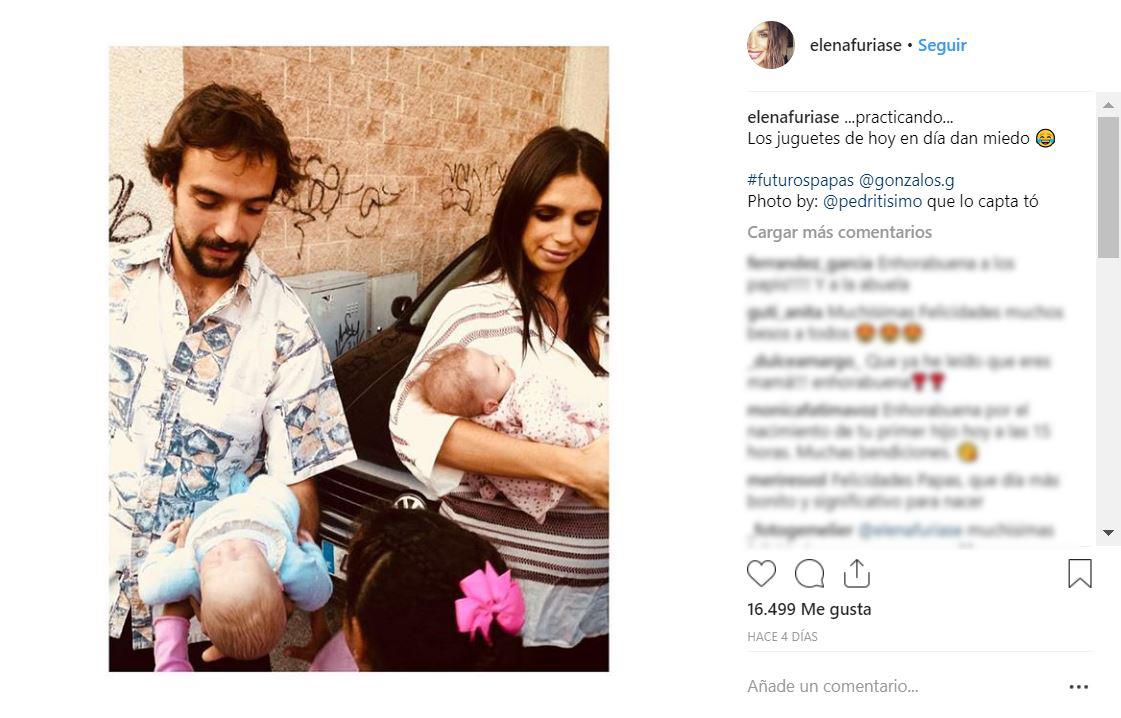
Task: Open comments via the speech bubble icon
Action: 809,574
